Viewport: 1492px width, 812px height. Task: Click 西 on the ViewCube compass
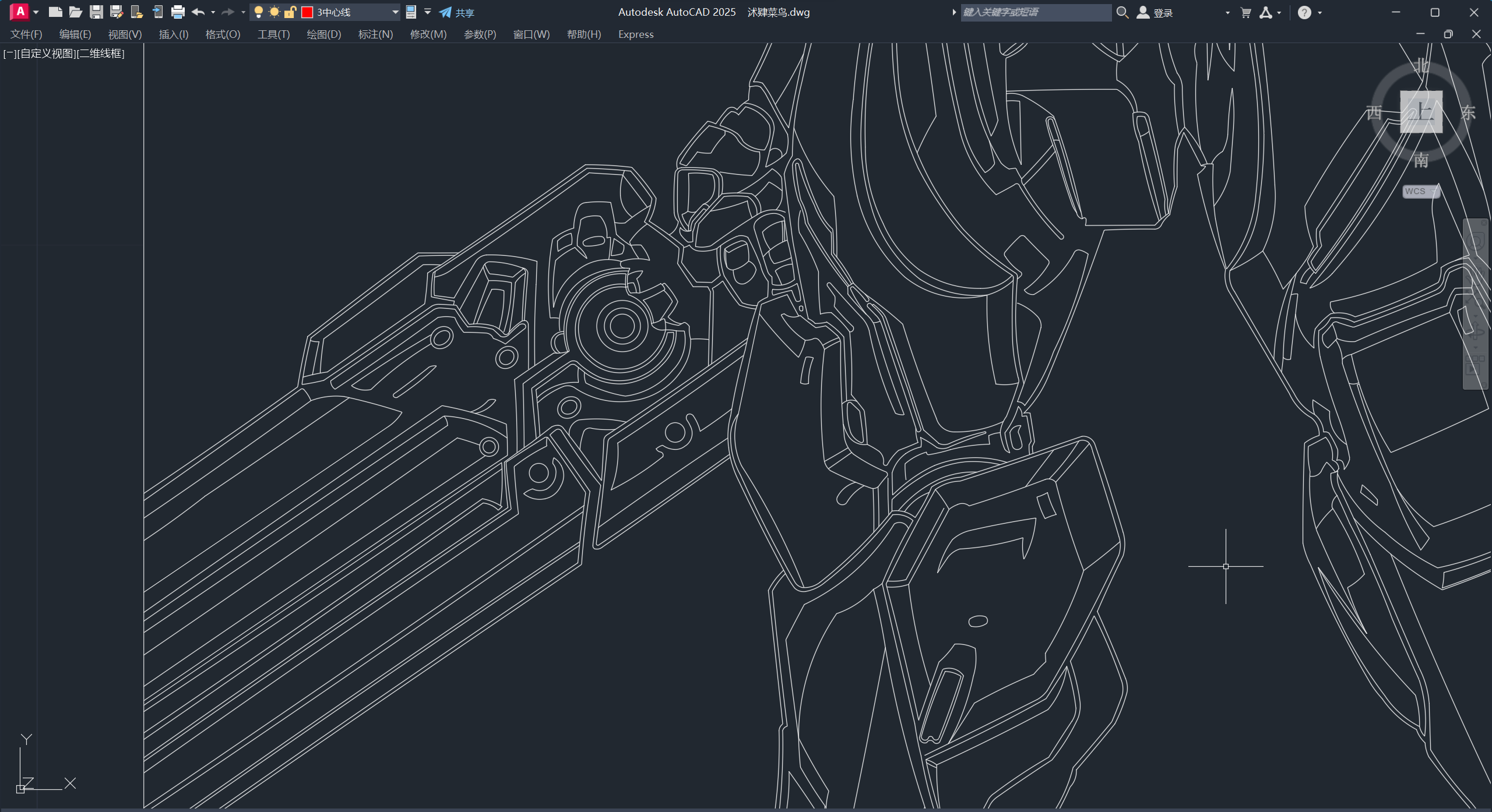click(x=1374, y=112)
